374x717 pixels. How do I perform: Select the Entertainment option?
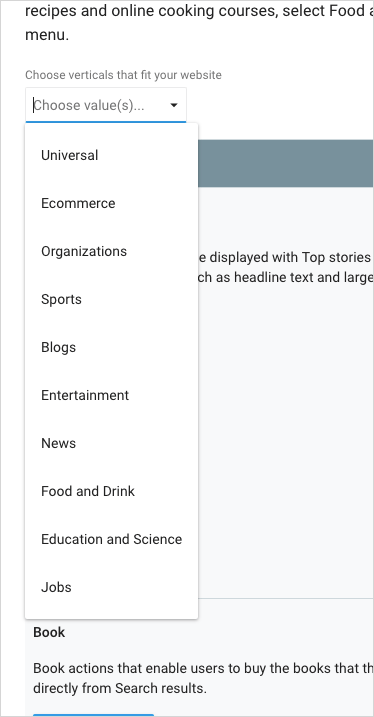112,396
